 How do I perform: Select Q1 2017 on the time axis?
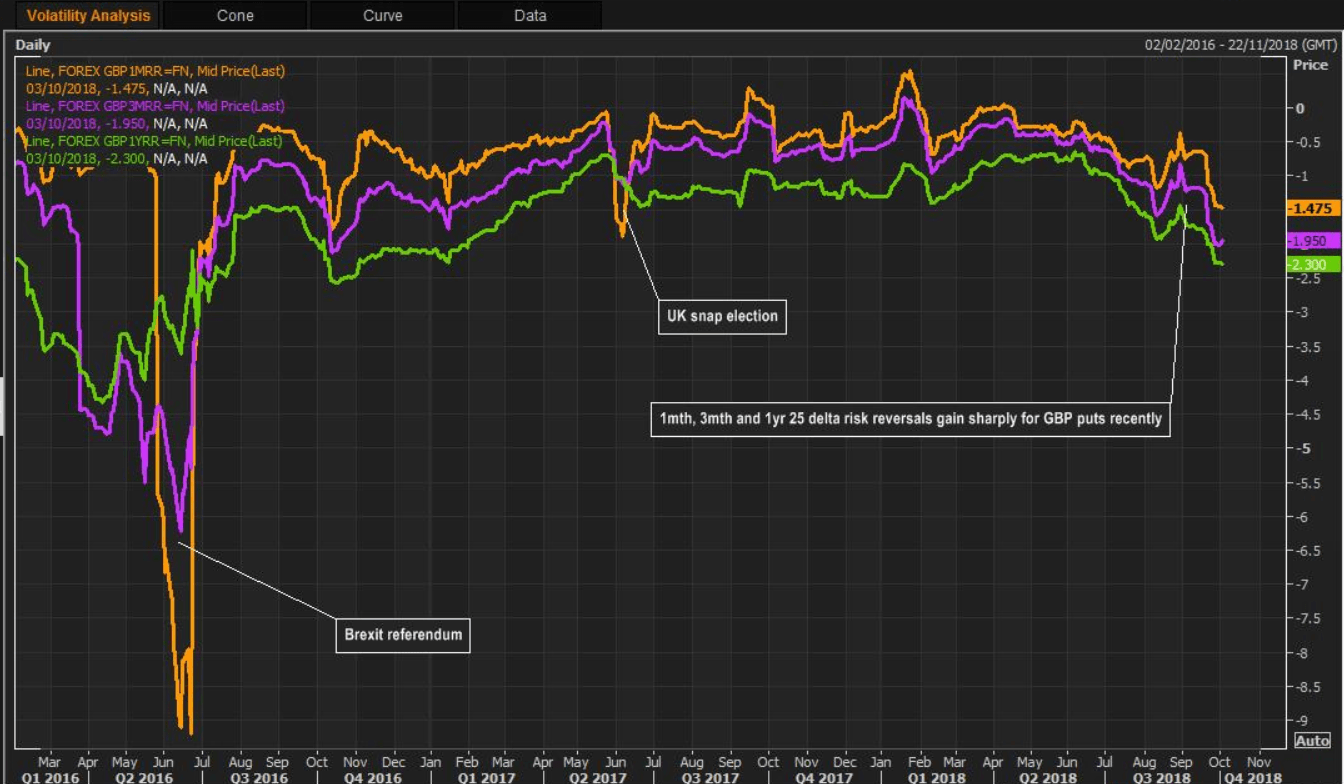487,777
